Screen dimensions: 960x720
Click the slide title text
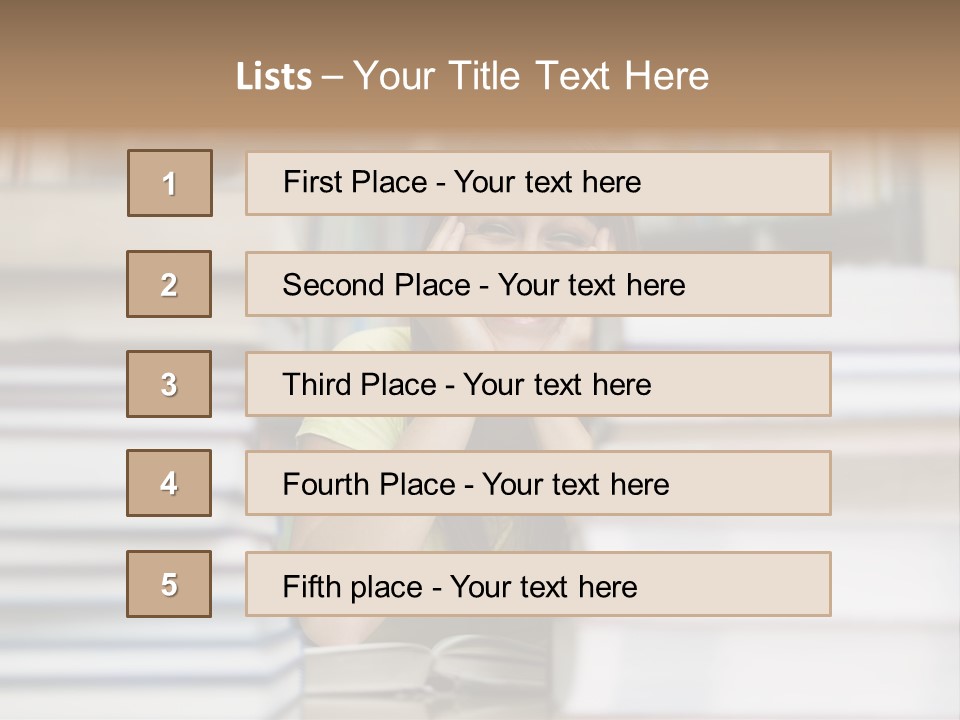[473, 76]
